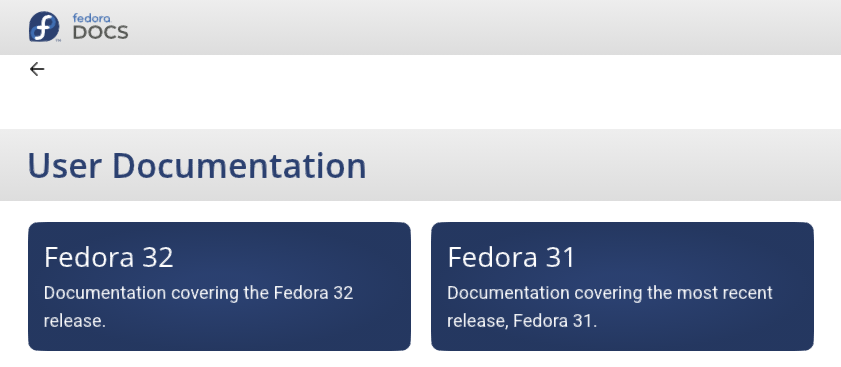Click the word release. in Fedora 32 card

[x=75, y=321]
